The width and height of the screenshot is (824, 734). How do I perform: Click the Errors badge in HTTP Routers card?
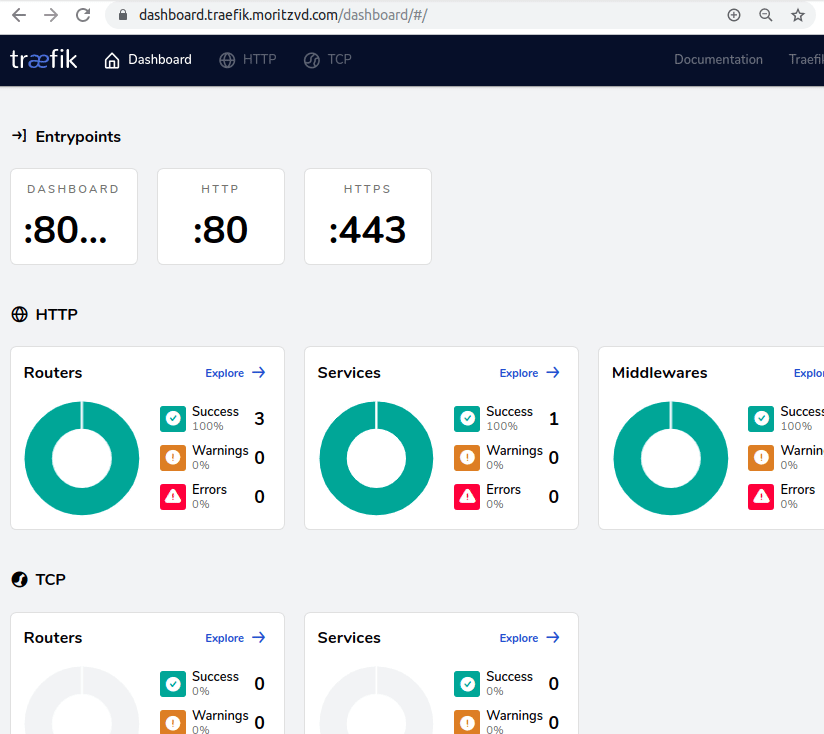[x=173, y=496]
